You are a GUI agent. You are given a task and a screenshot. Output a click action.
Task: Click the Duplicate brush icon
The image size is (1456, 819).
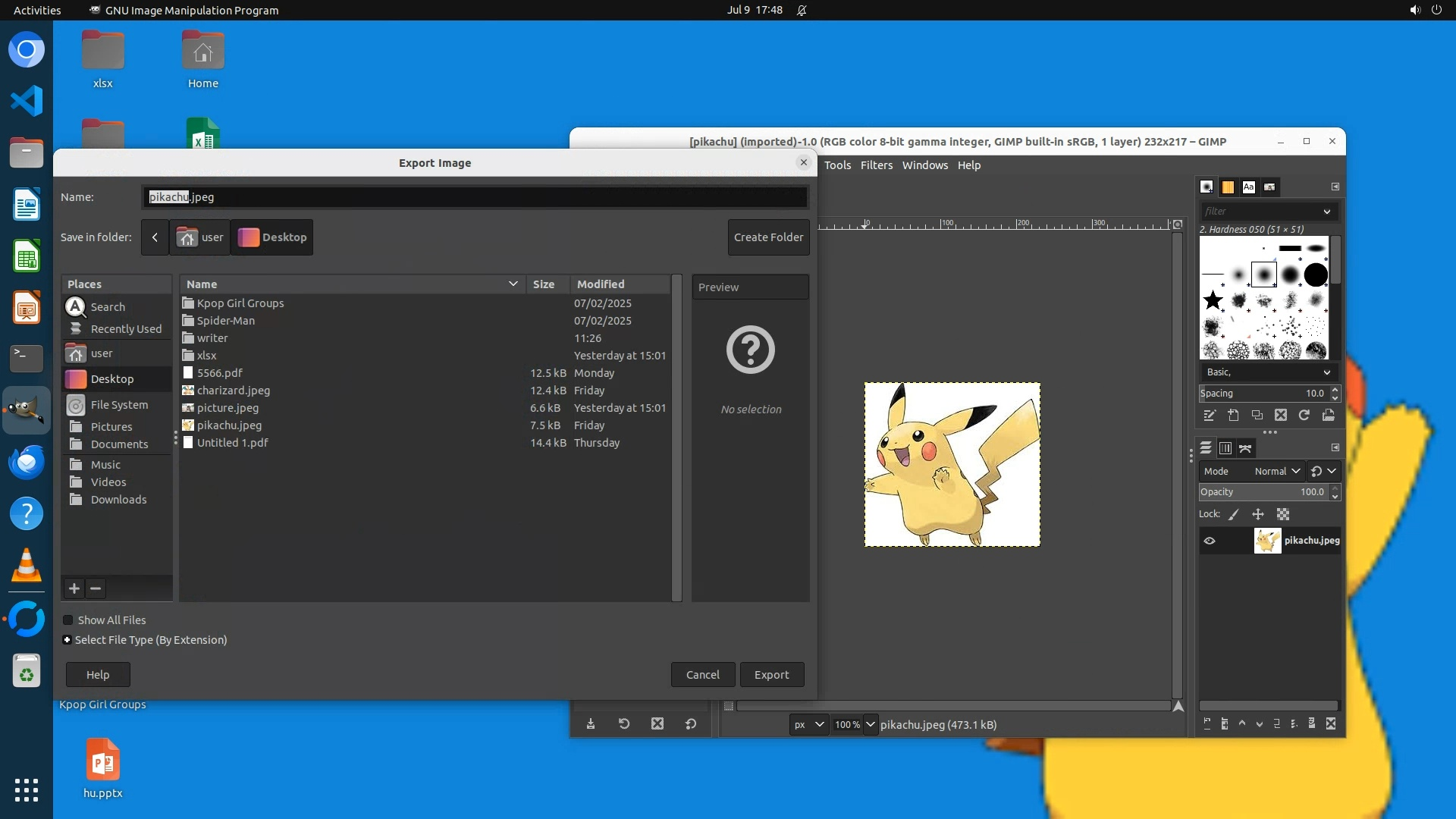pos(1257,415)
